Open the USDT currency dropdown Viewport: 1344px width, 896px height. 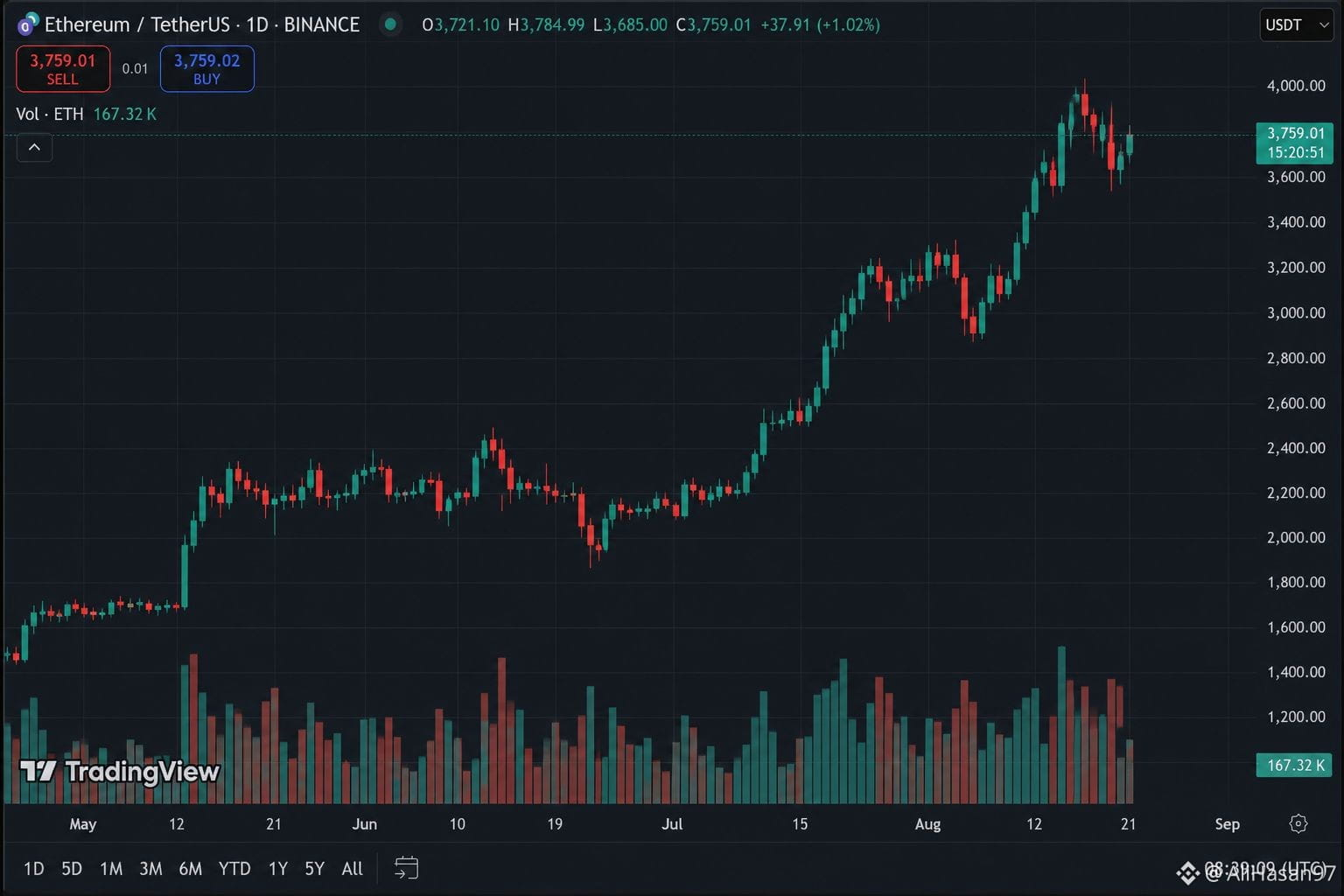click(1297, 24)
